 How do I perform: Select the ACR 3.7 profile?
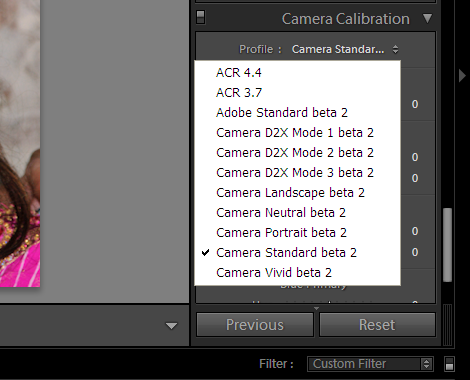point(297,93)
